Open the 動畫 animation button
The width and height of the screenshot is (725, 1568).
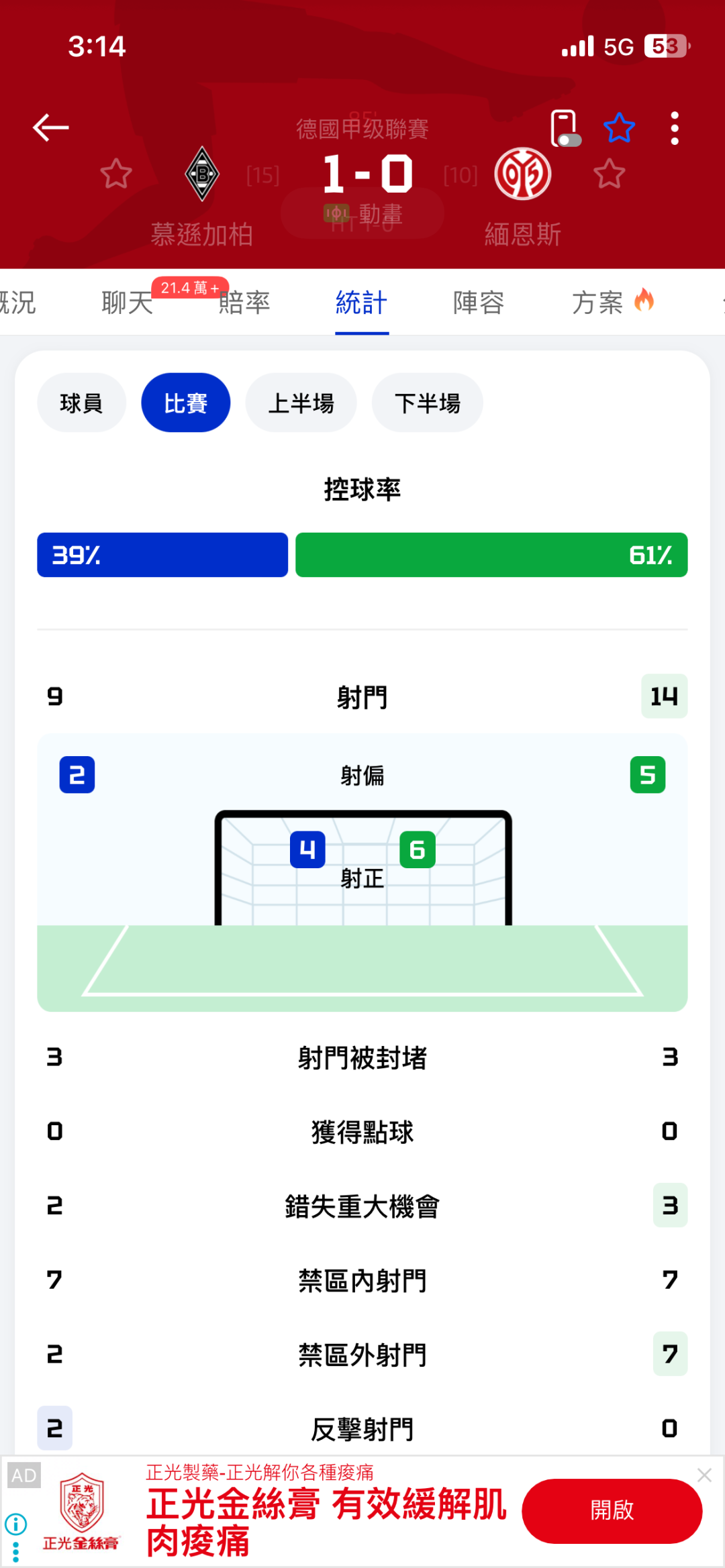pyautogui.click(x=362, y=214)
